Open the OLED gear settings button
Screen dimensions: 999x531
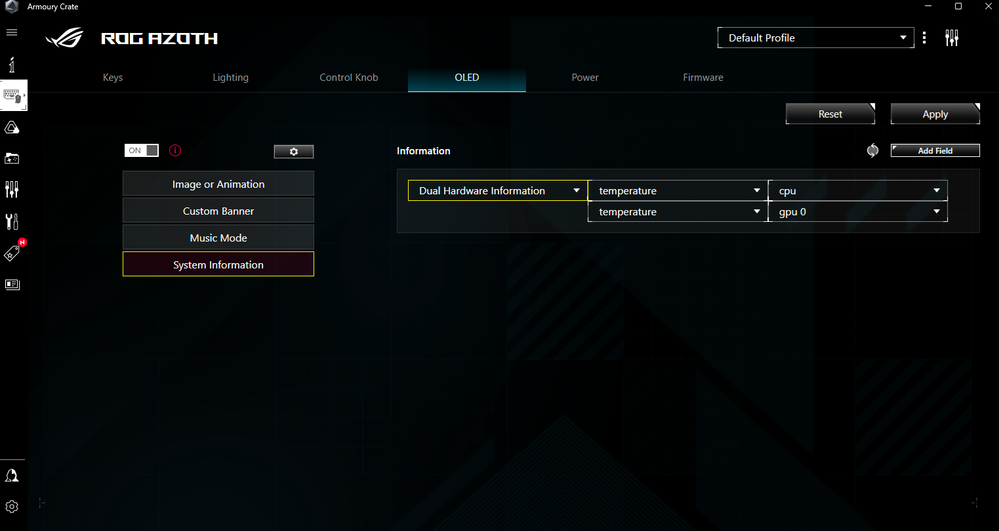click(x=294, y=152)
